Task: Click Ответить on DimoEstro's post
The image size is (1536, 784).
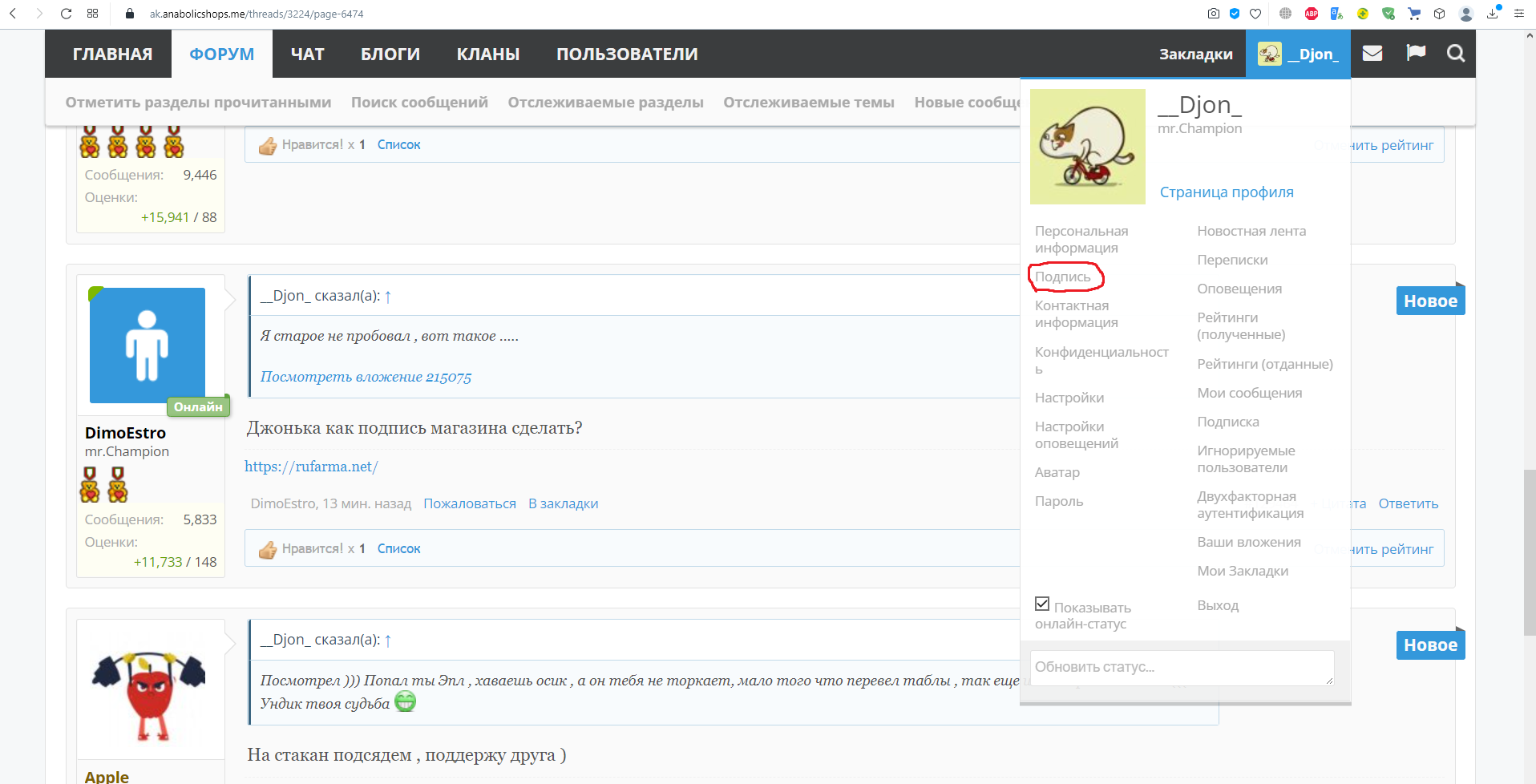Action: point(1409,504)
